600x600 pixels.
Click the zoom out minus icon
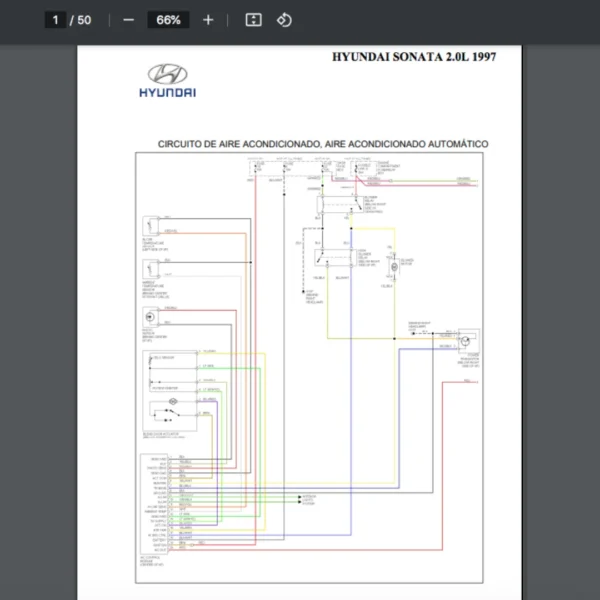[128, 20]
